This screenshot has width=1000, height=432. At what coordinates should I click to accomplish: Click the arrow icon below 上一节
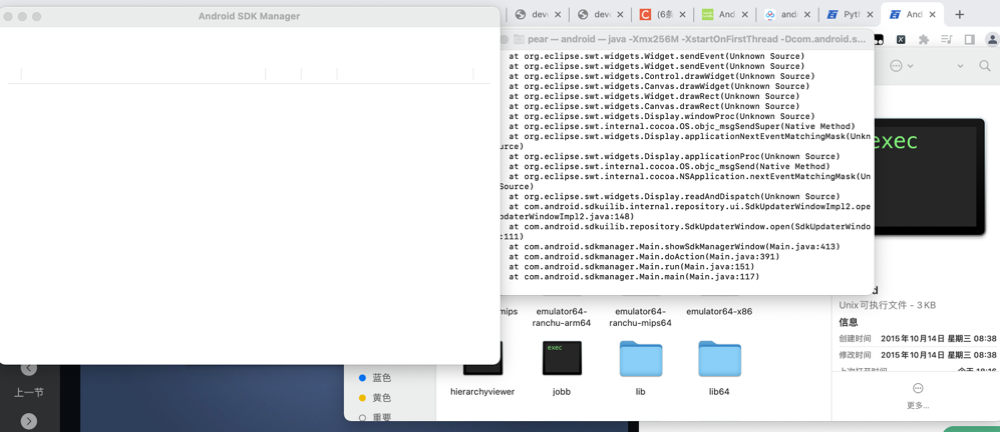point(29,421)
